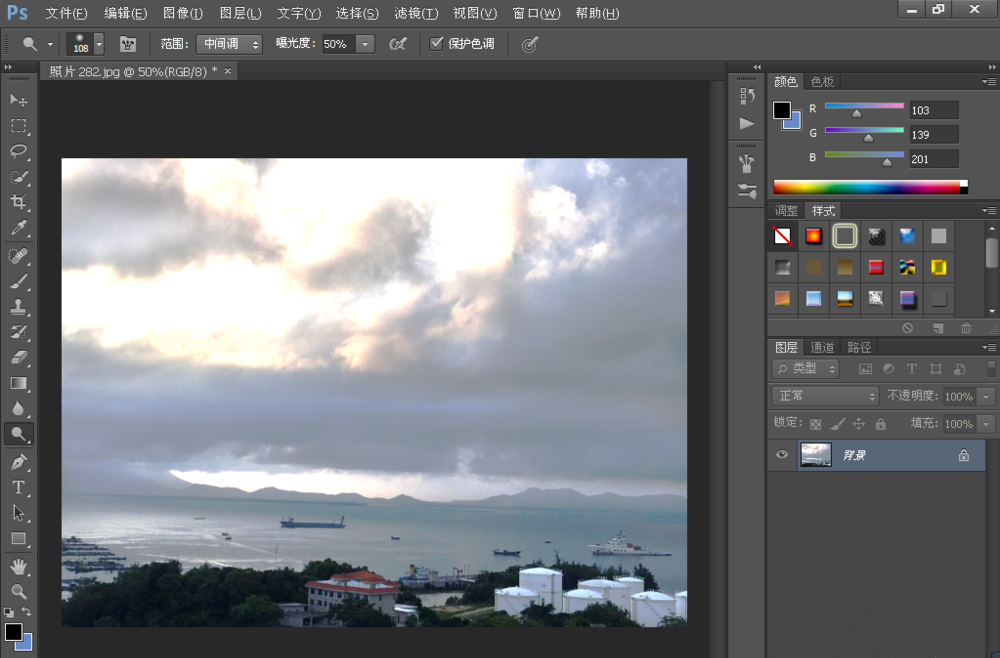This screenshot has height=658, width=1000.
Task: Select the Horizontal Type tool
Action: tap(18, 487)
